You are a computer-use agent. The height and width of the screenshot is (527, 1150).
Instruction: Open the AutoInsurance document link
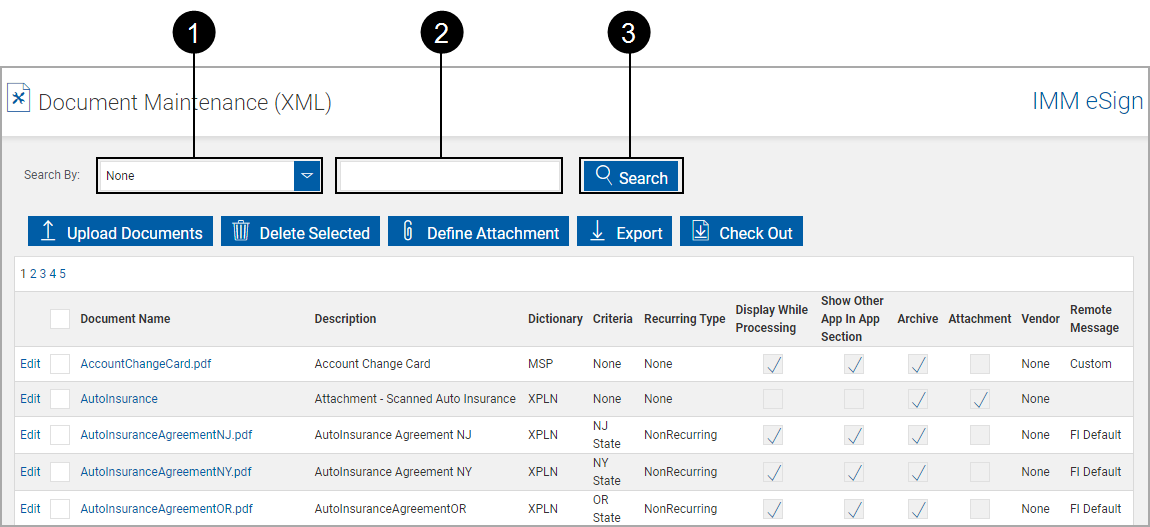point(119,399)
